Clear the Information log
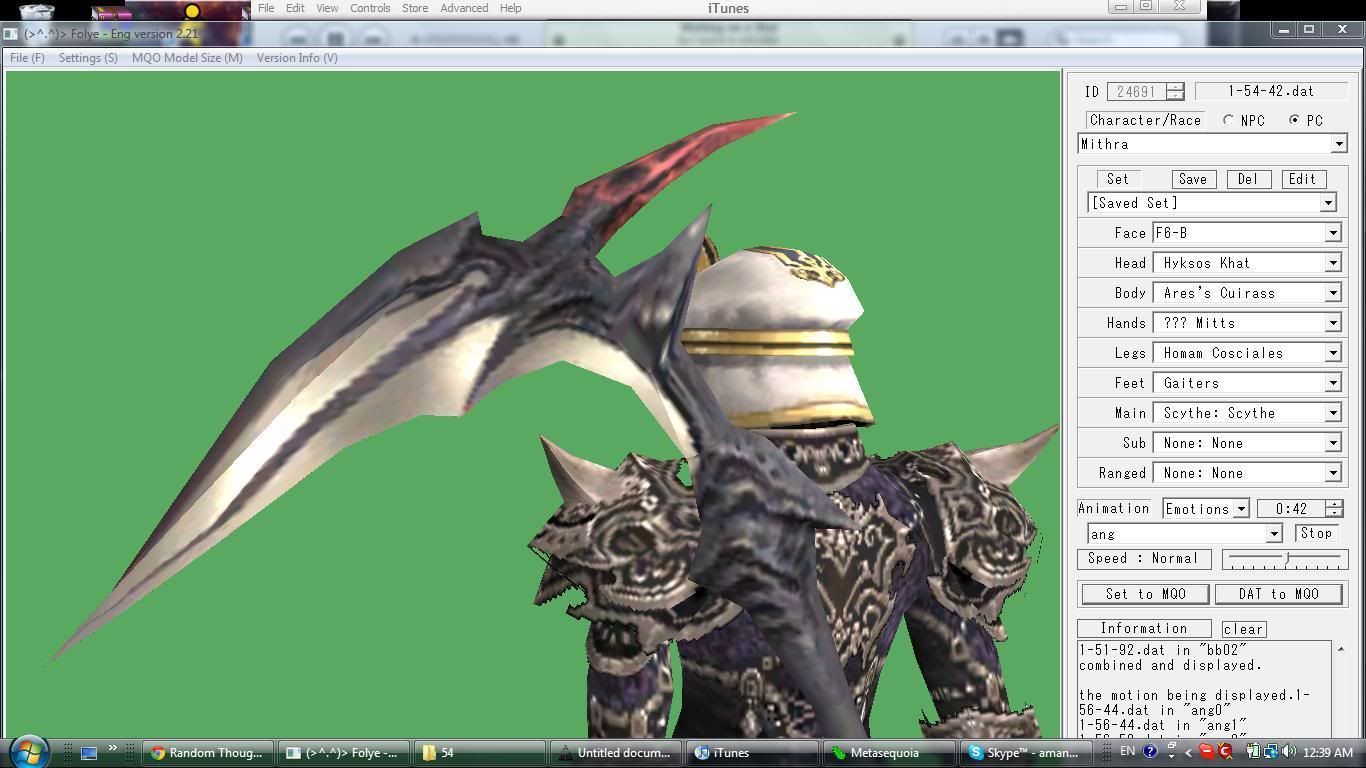The image size is (1366, 768). coord(1244,629)
